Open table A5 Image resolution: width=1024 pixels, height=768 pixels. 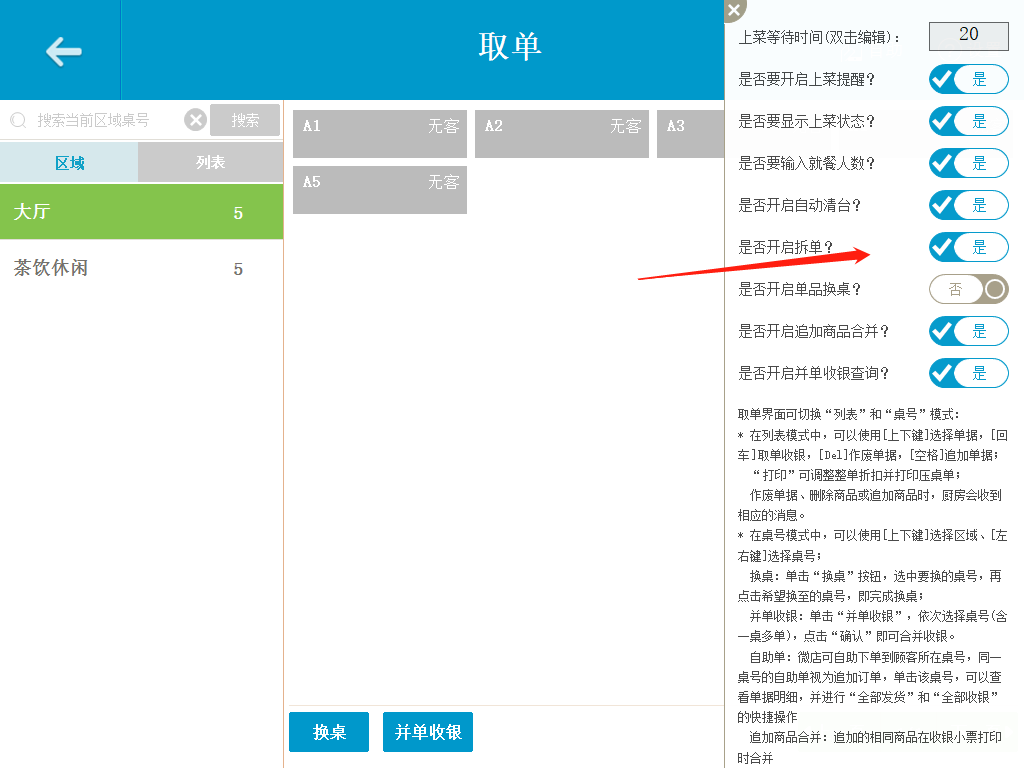point(379,190)
